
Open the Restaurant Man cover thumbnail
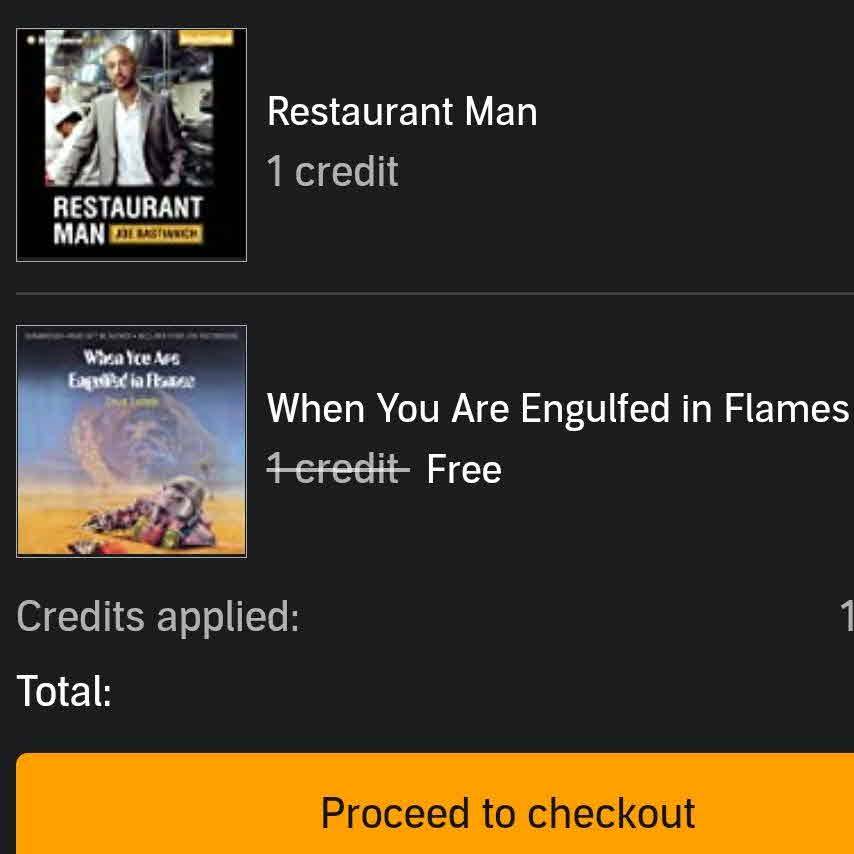point(131,145)
